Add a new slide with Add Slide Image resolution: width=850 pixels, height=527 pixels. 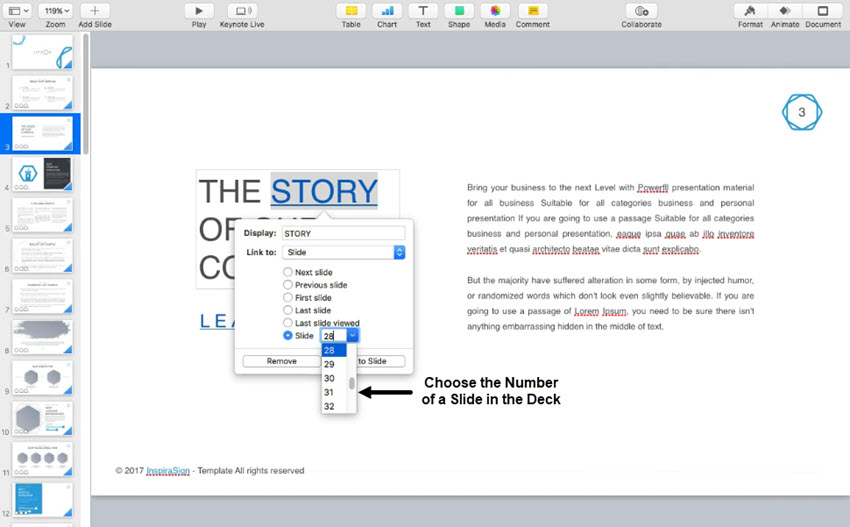94,11
